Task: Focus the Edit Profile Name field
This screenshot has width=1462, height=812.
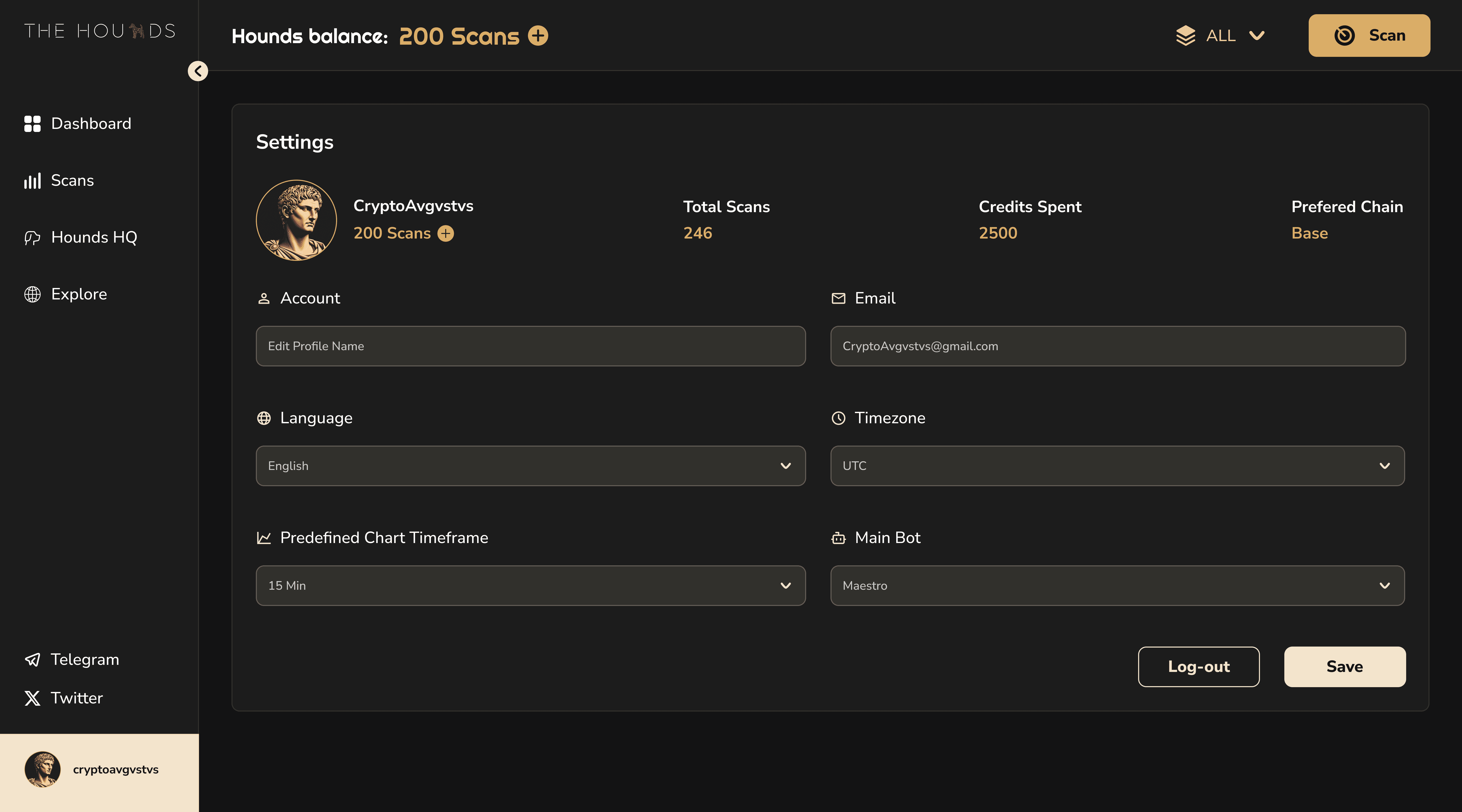Action: [x=531, y=346]
